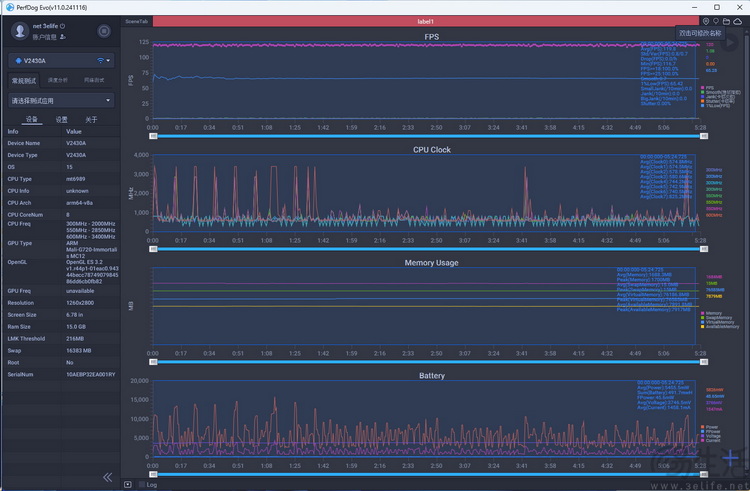
Task: Click the Ram Size value 15.0 GB
Action: 76,327
